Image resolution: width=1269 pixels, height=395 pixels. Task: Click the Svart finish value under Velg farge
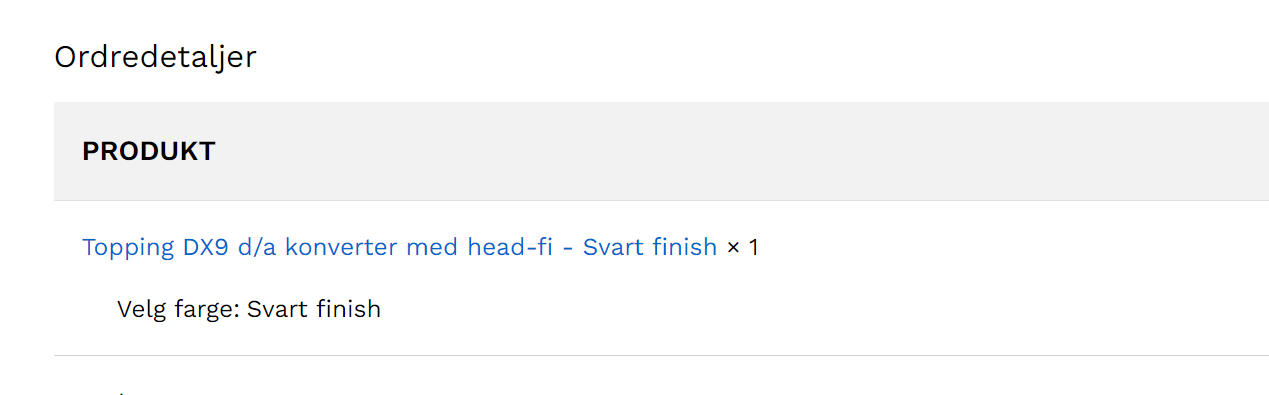tap(314, 309)
